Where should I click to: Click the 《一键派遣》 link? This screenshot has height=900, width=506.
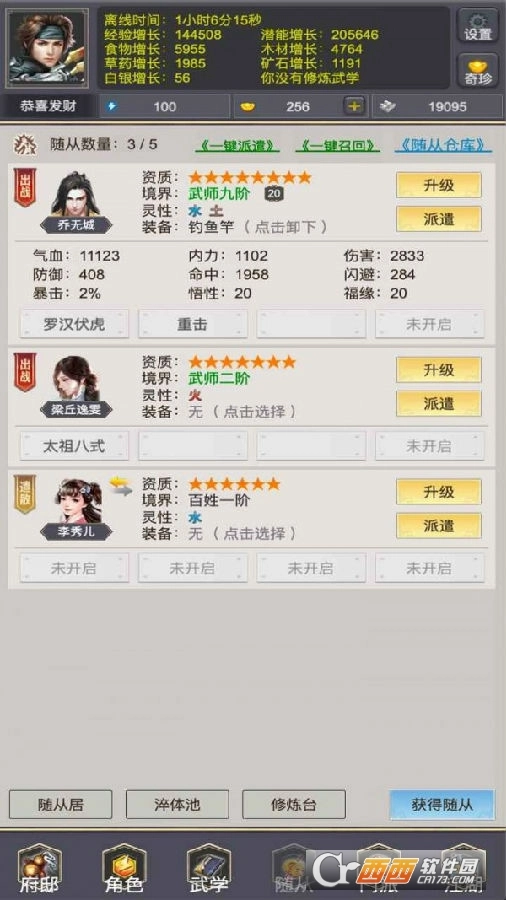(x=237, y=145)
